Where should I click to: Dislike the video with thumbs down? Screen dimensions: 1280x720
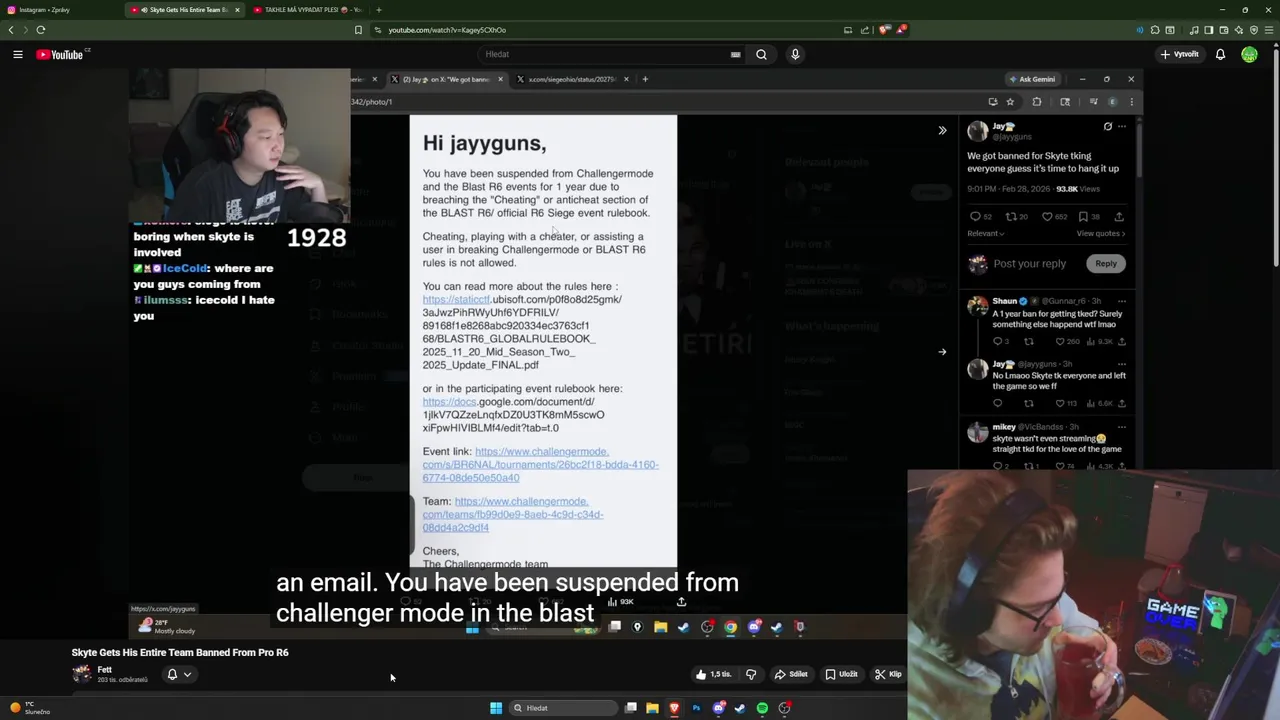[751, 674]
